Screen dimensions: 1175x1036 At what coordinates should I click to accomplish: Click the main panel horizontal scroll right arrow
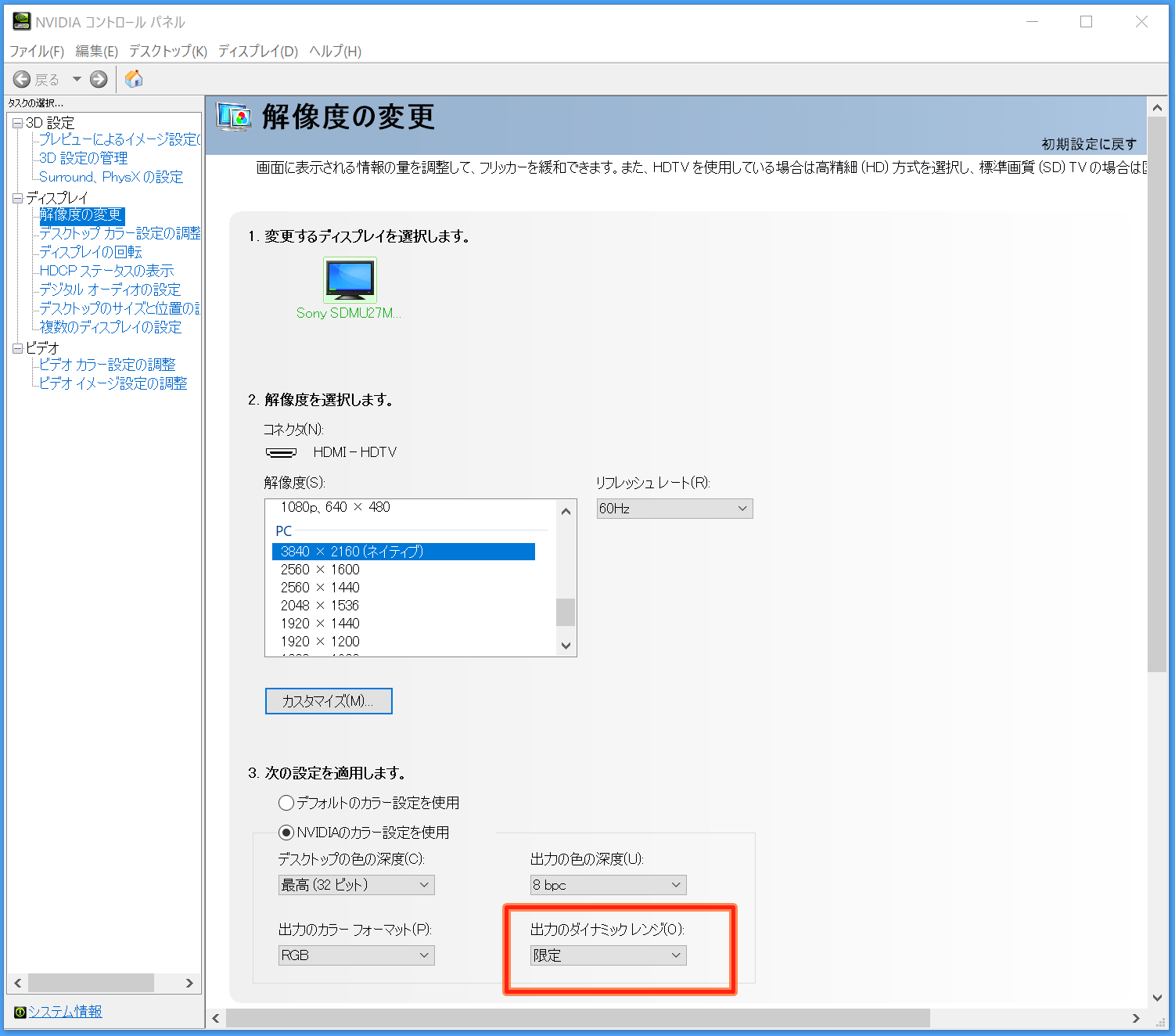click(1136, 1018)
